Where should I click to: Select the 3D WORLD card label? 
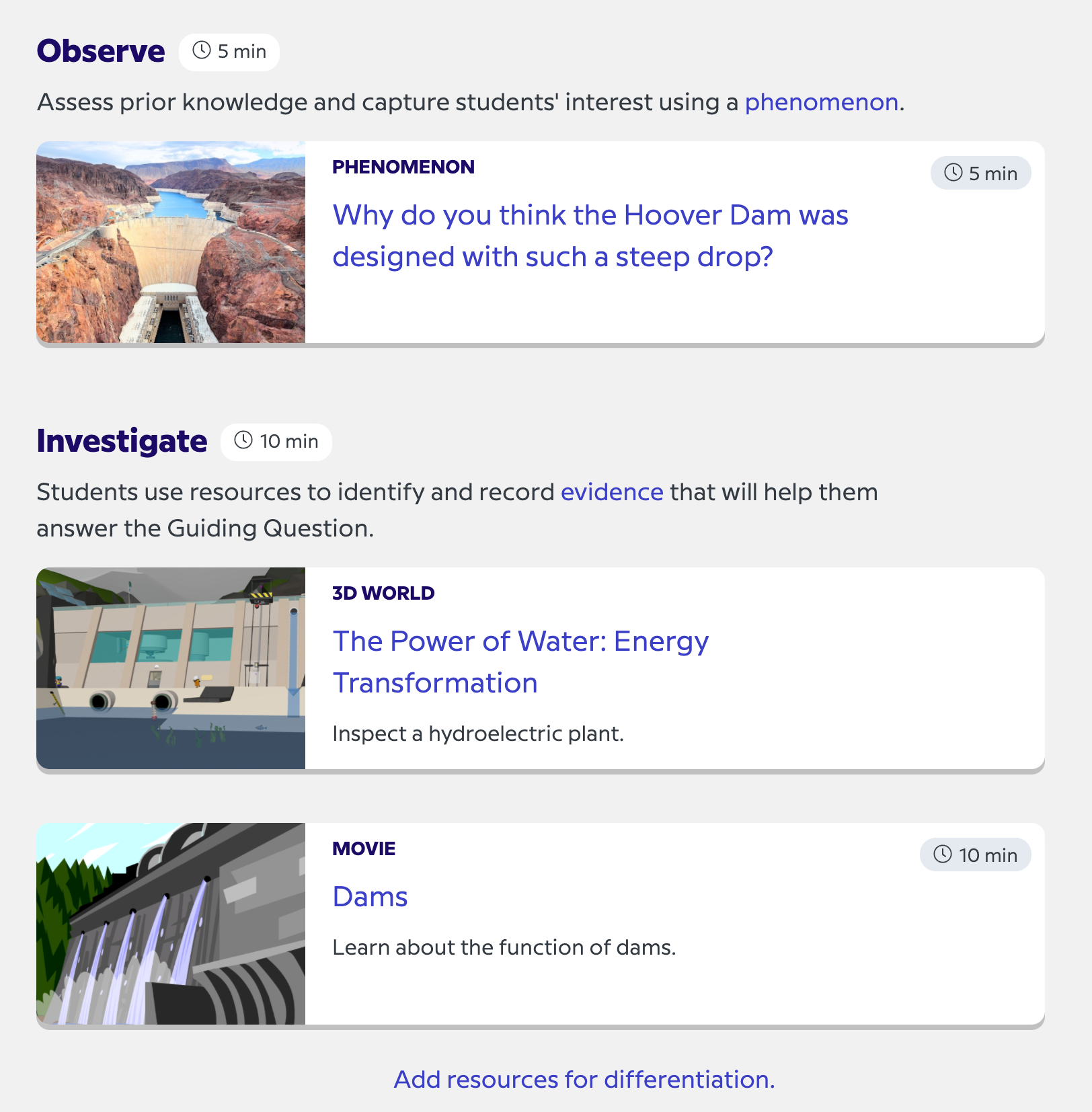383,593
